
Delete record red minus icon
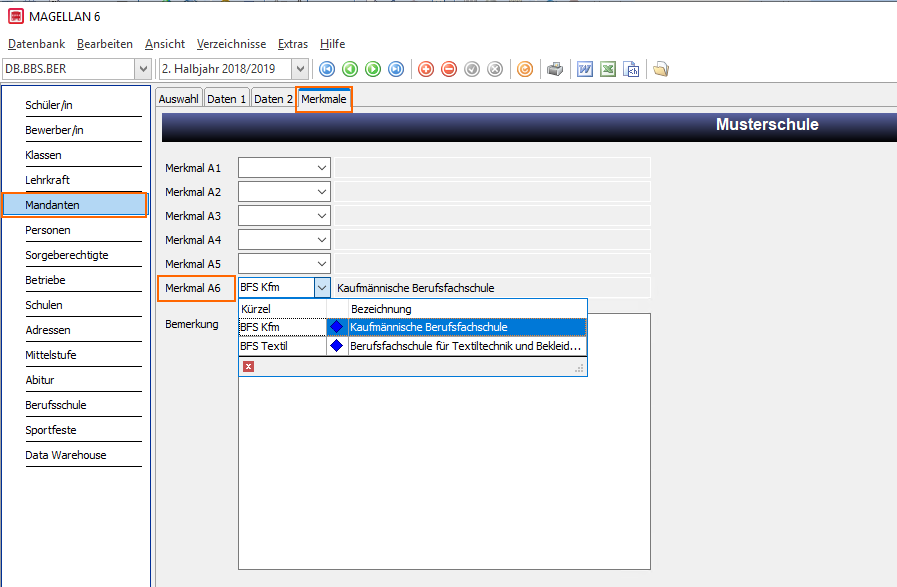point(449,69)
